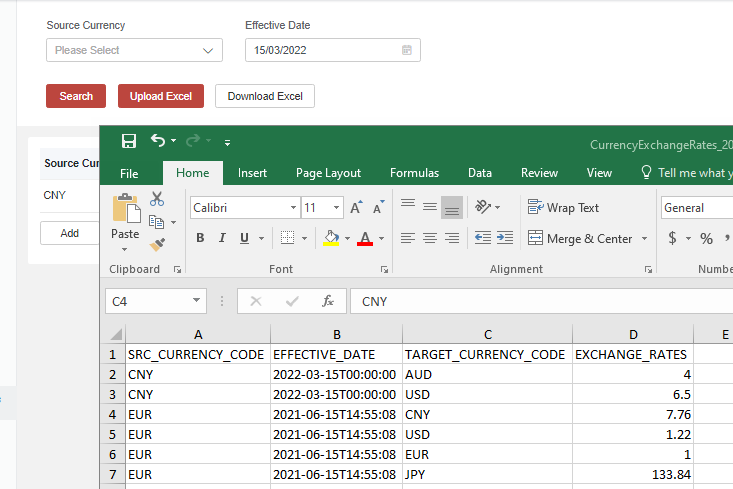The width and height of the screenshot is (733, 489).
Task: Open Merge & Center dropdown arrow
Action: [x=645, y=238]
